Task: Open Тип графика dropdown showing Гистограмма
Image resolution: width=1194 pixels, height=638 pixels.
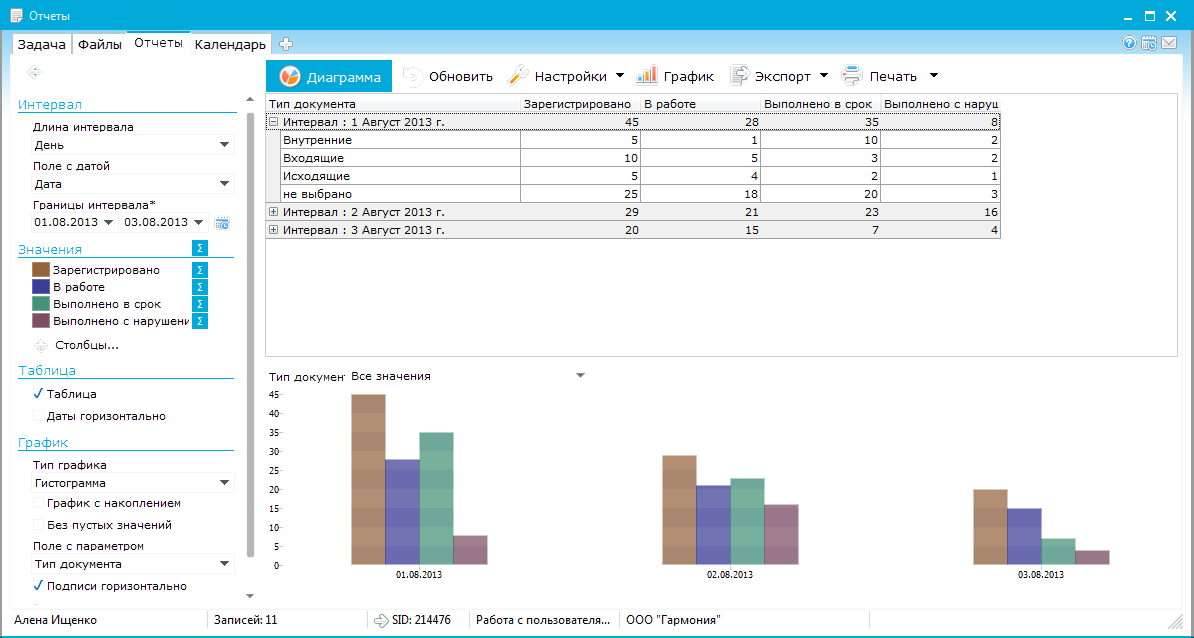Action: click(x=132, y=483)
